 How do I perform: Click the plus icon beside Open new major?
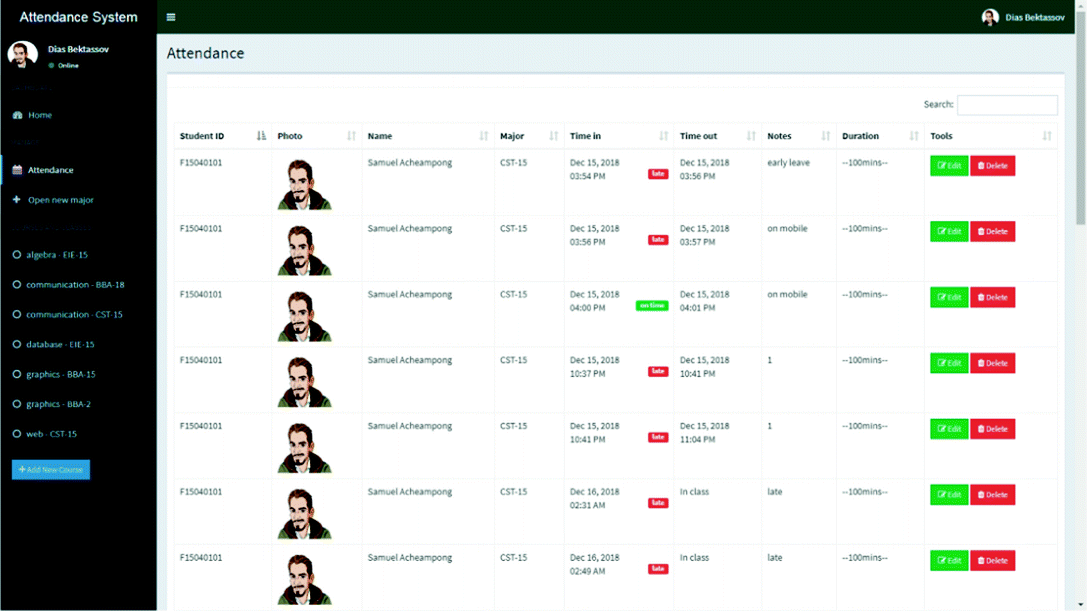coord(17,200)
